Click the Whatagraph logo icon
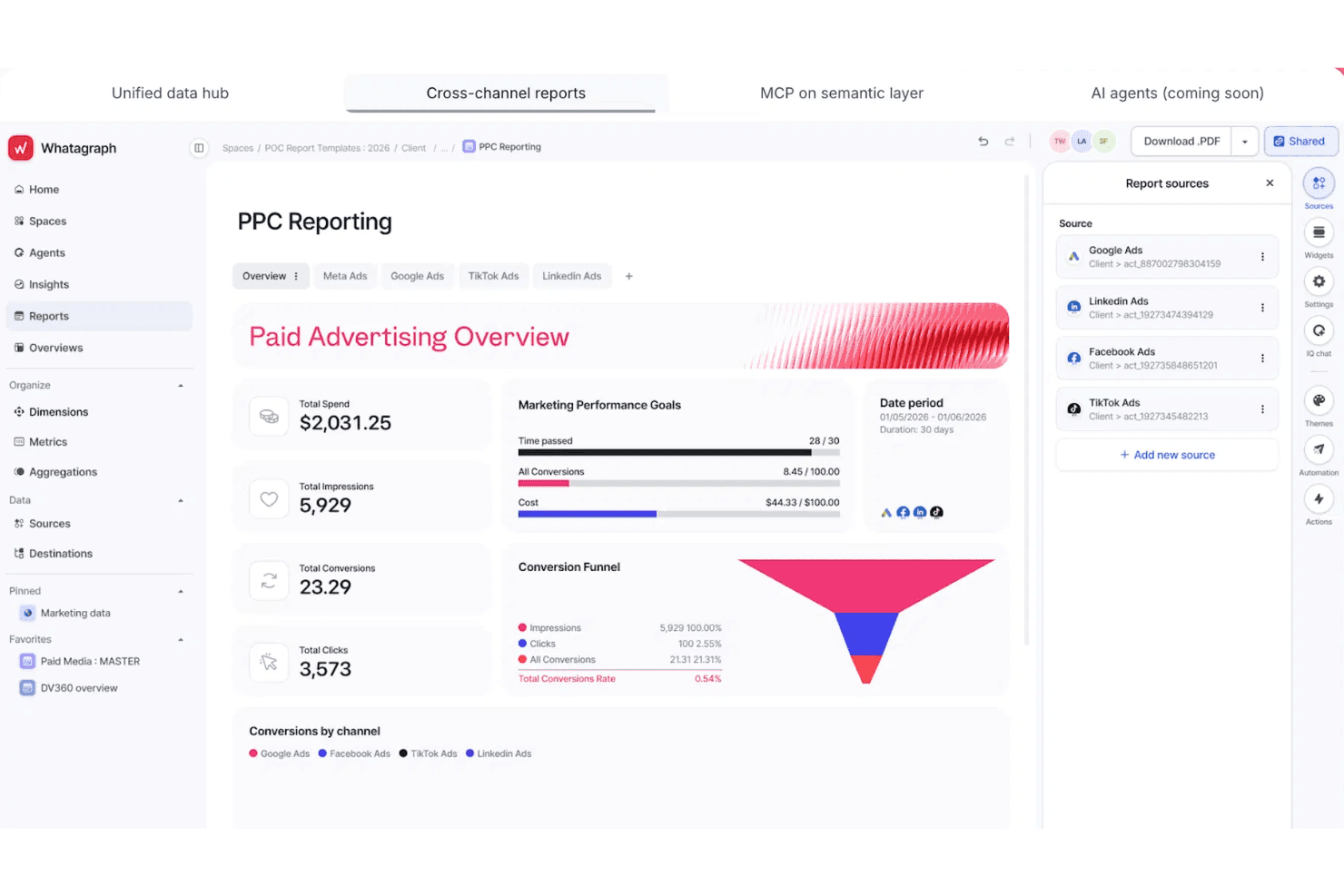 point(21,148)
